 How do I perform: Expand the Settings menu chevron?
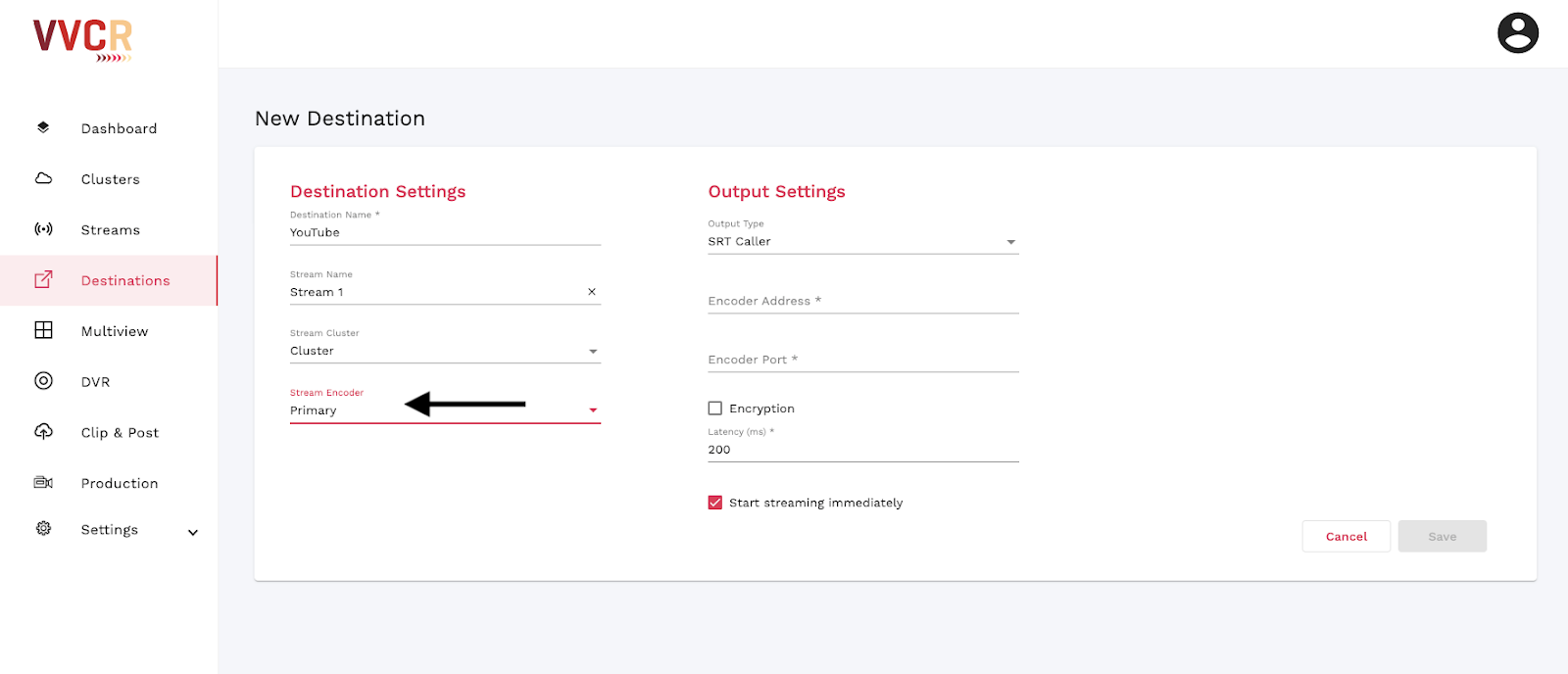point(193,532)
